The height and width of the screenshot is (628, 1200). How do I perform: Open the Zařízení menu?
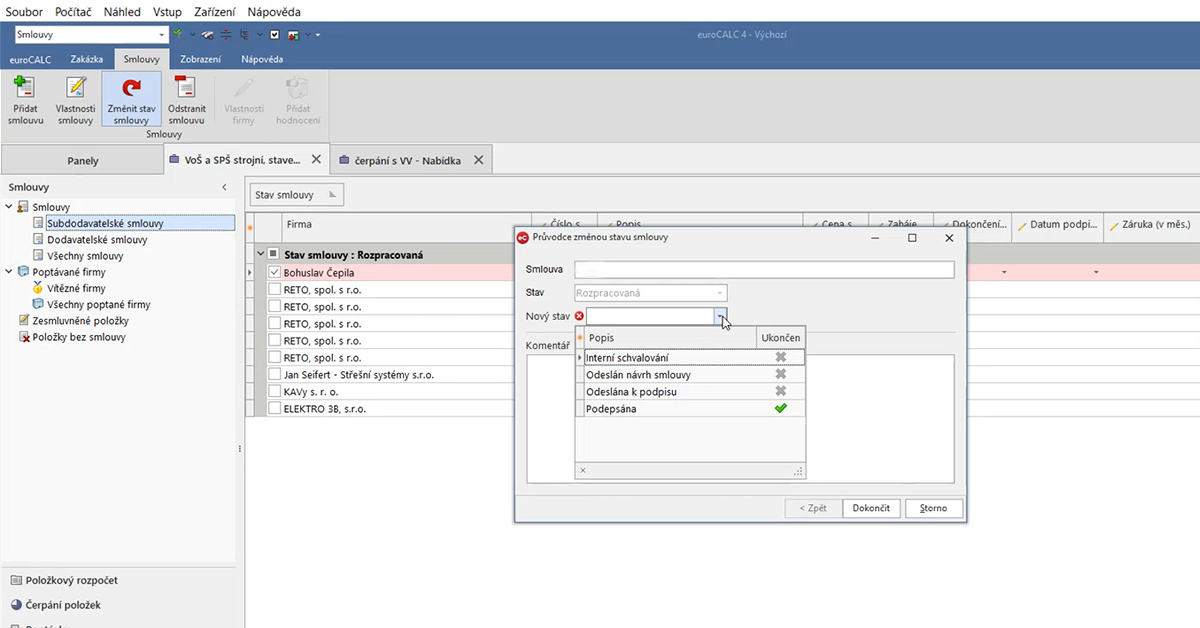(x=214, y=11)
